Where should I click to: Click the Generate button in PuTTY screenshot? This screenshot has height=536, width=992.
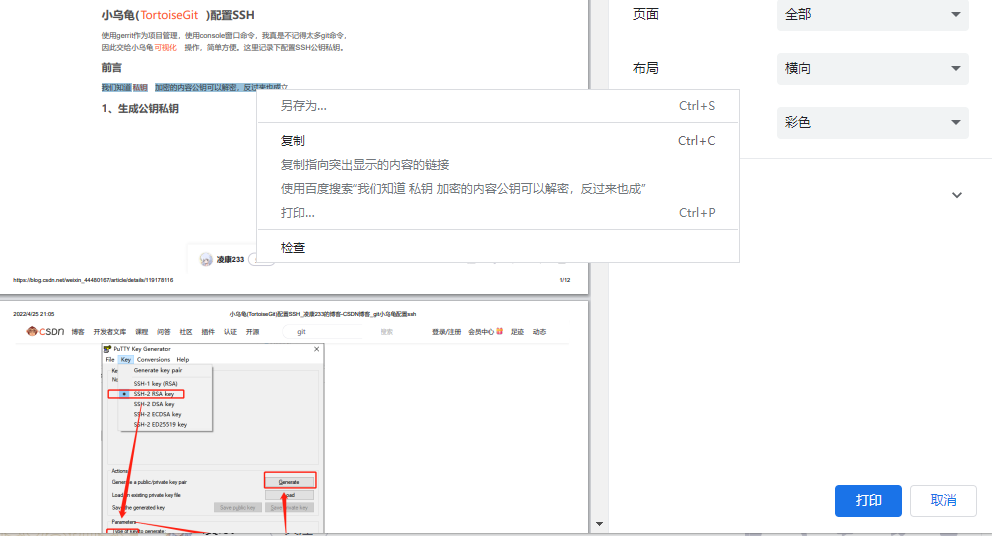(x=290, y=481)
